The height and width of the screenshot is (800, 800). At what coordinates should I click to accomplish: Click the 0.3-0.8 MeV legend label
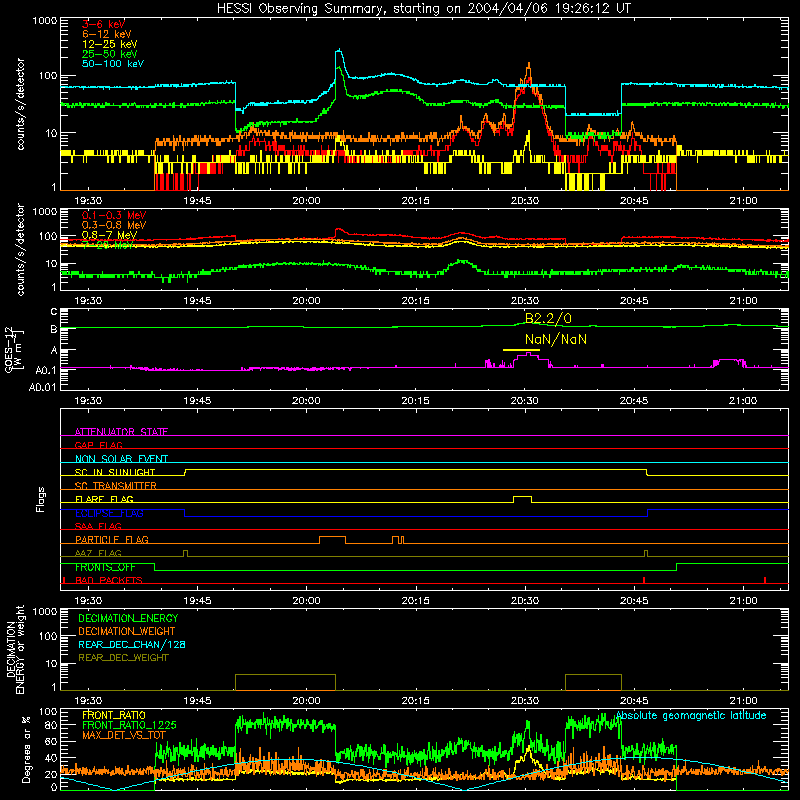114,225
